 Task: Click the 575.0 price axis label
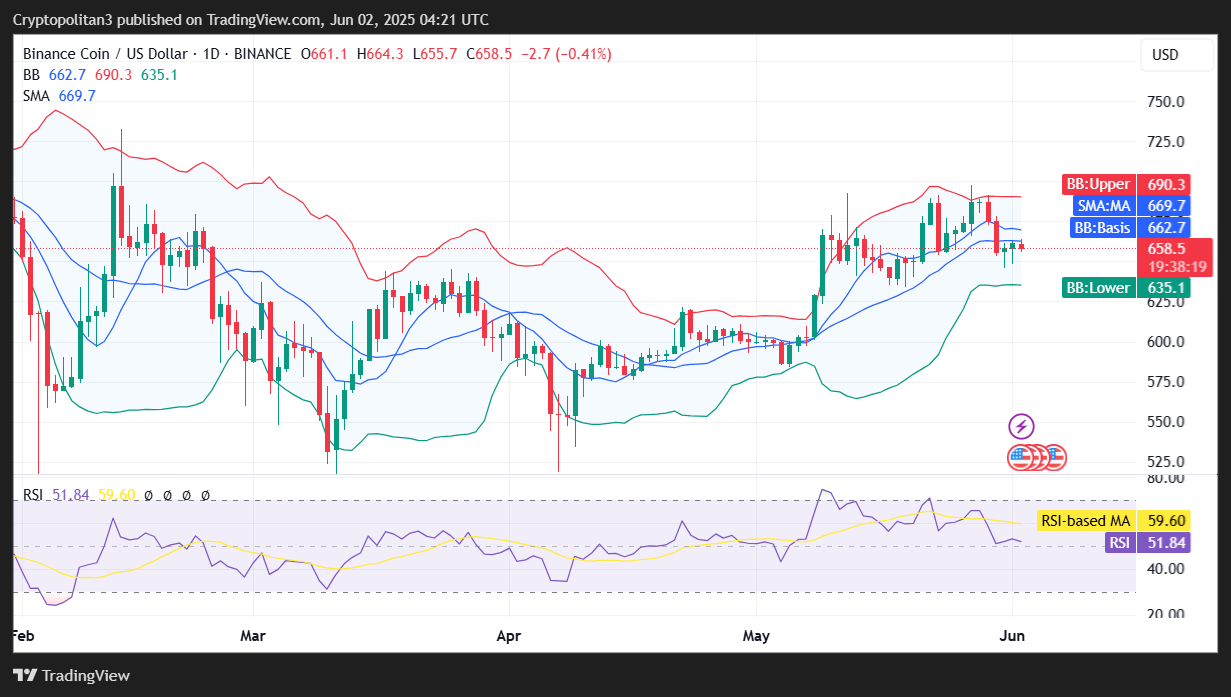1165,382
